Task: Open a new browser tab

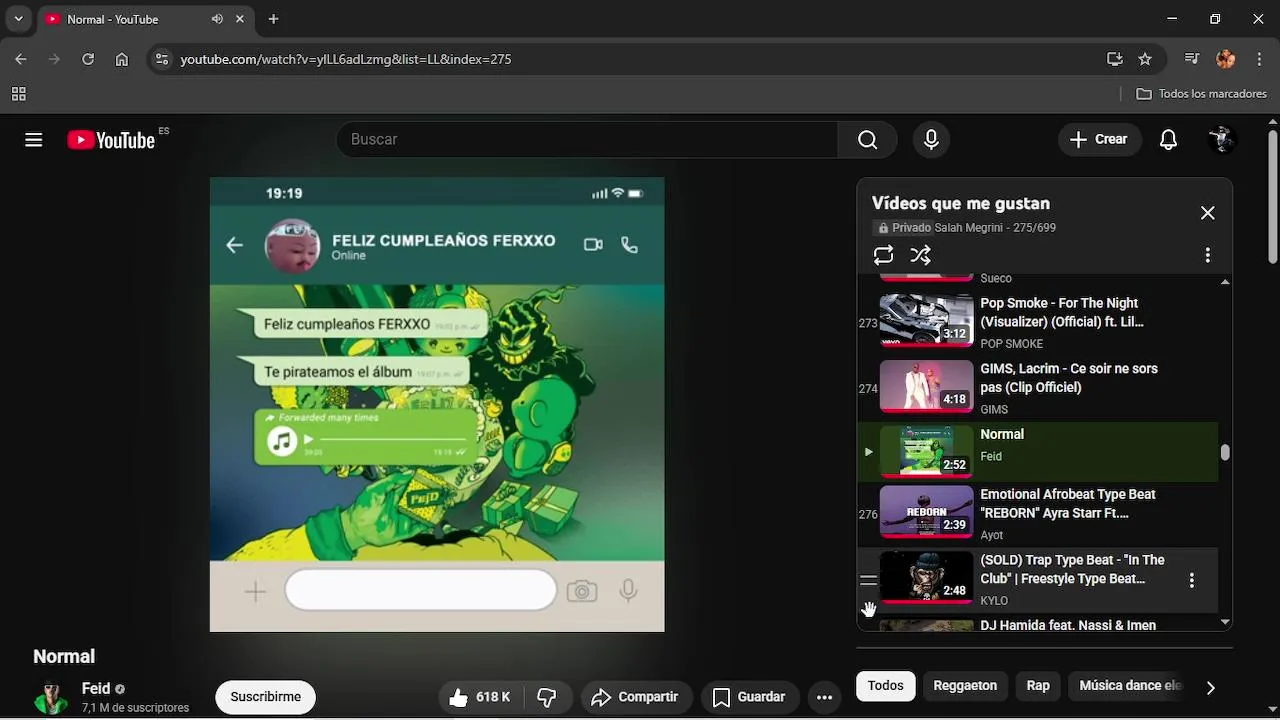Action: [x=273, y=19]
